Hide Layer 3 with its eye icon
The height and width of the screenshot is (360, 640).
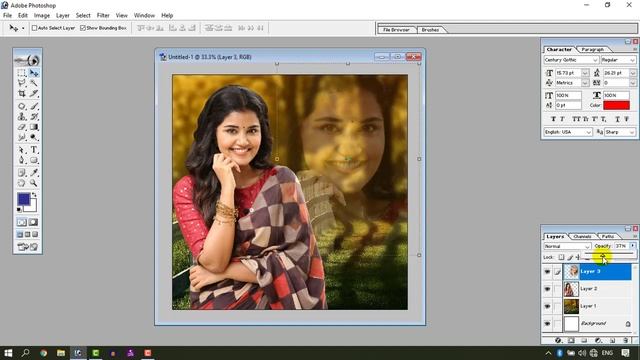(x=547, y=271)
